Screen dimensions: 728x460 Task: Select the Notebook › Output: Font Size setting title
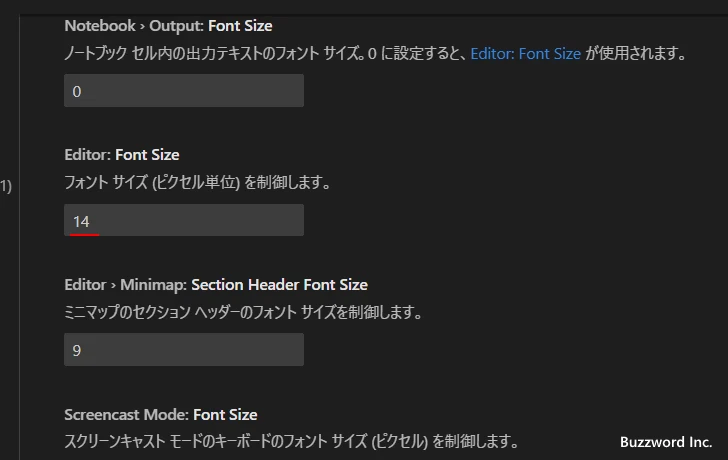168,26
